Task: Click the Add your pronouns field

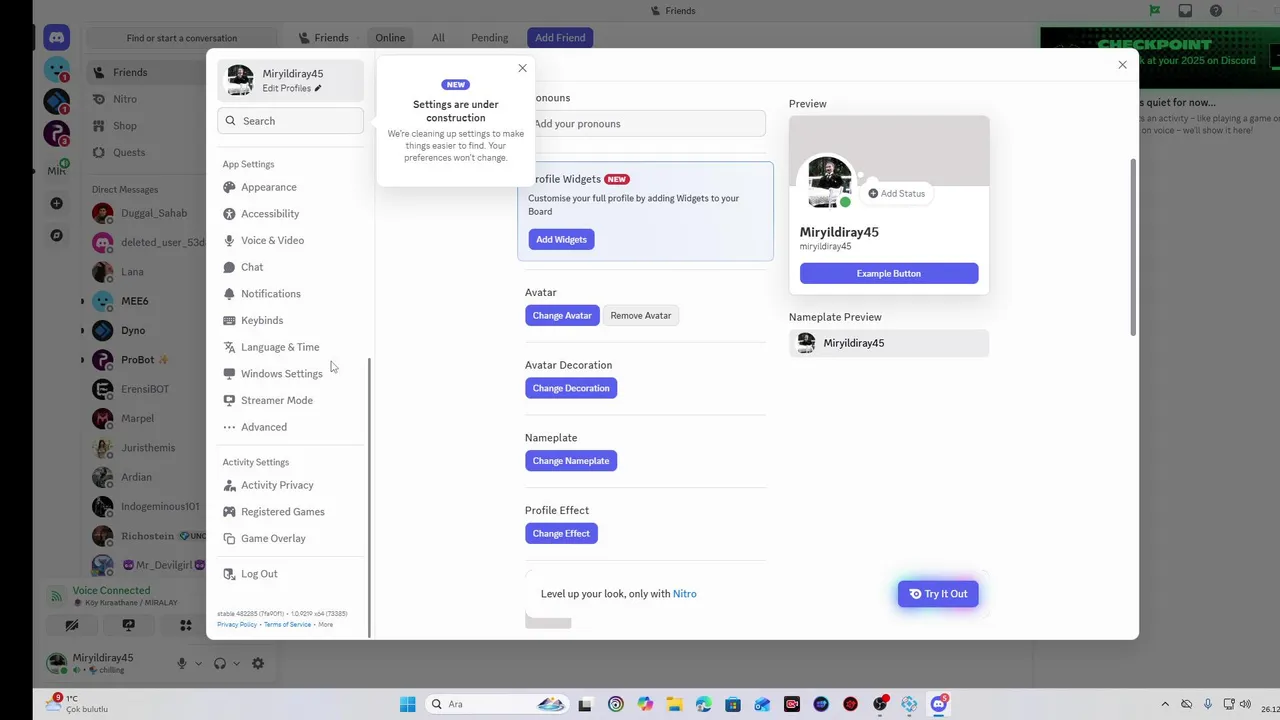Action: point(645,124)
